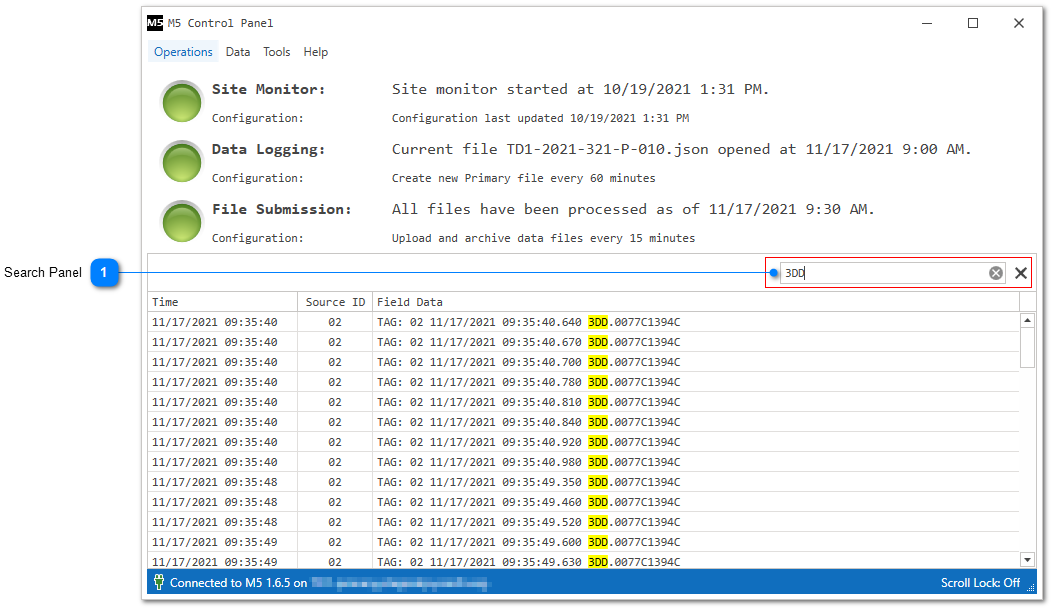Click 'Configuration last updated 10/19/2021 1:31 PM' text

click(x=541, y=118)
